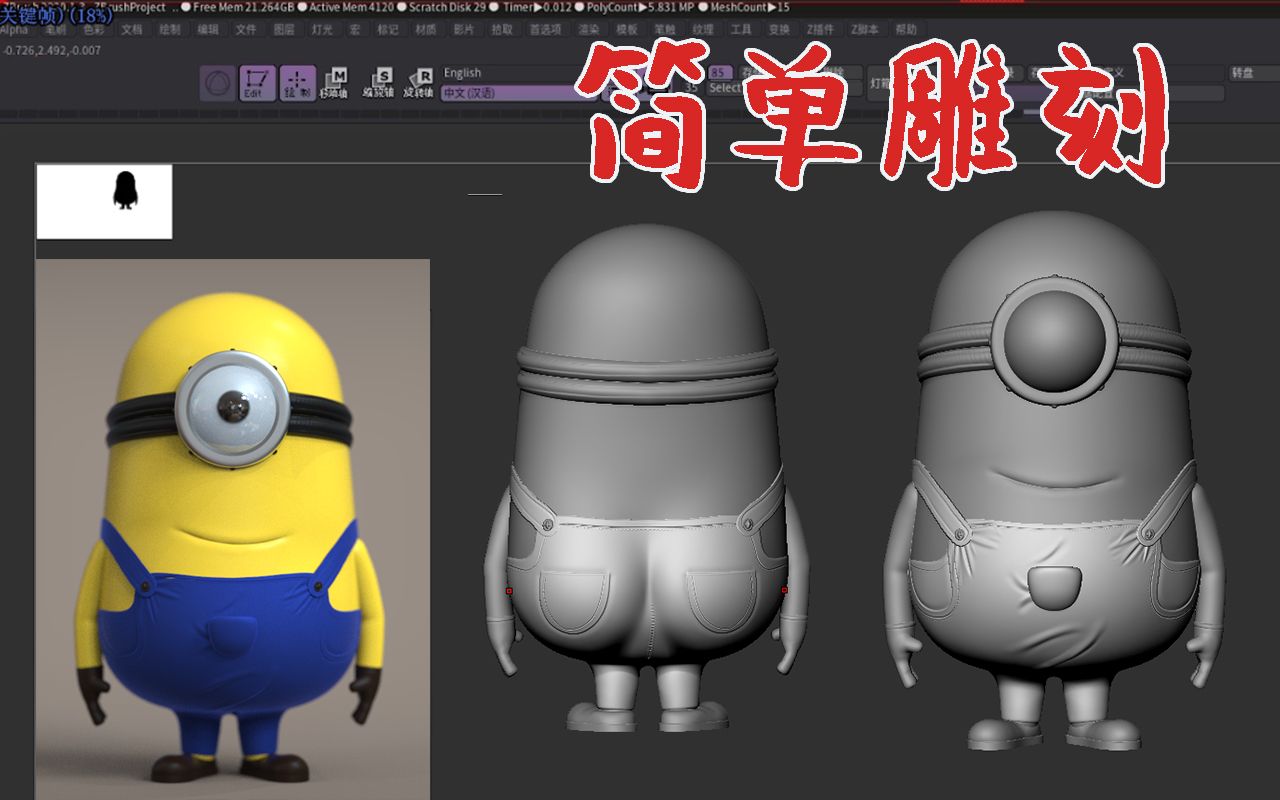
Task: Choose 中文 (汉语) language option
Action: click(518, 93)
